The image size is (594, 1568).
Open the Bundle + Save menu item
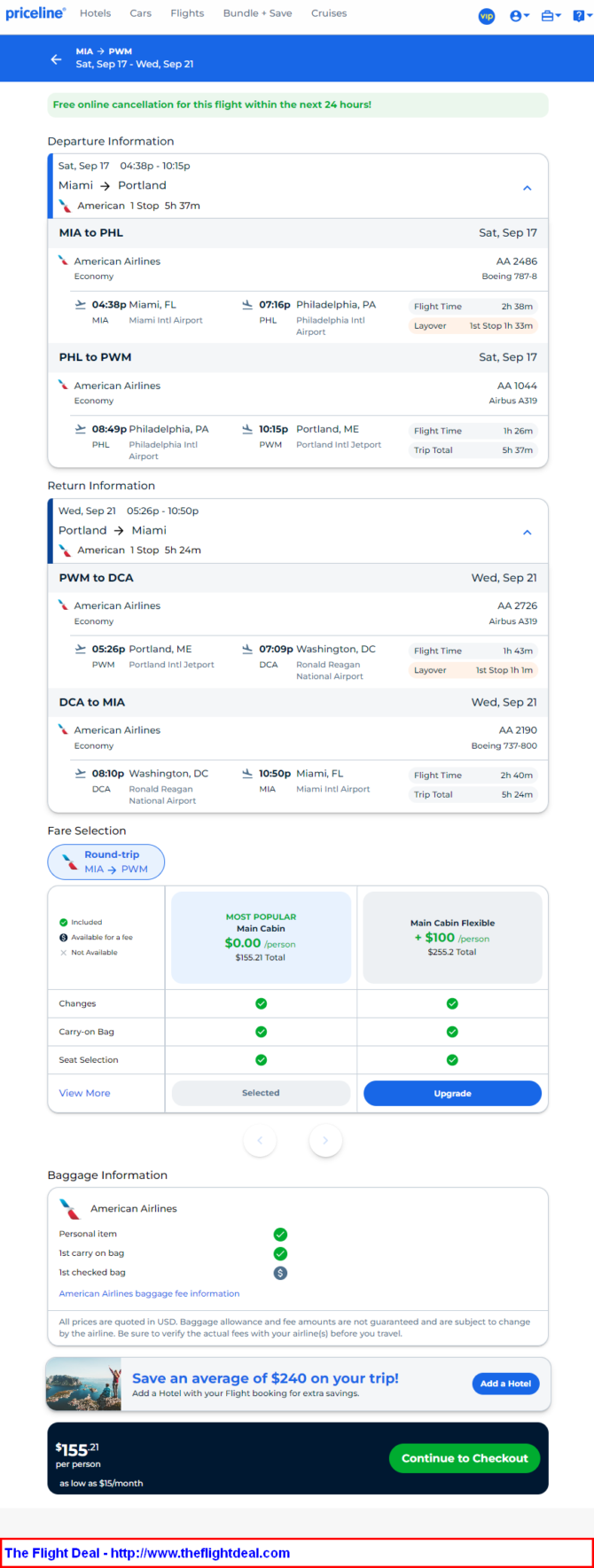coord(257,13)
